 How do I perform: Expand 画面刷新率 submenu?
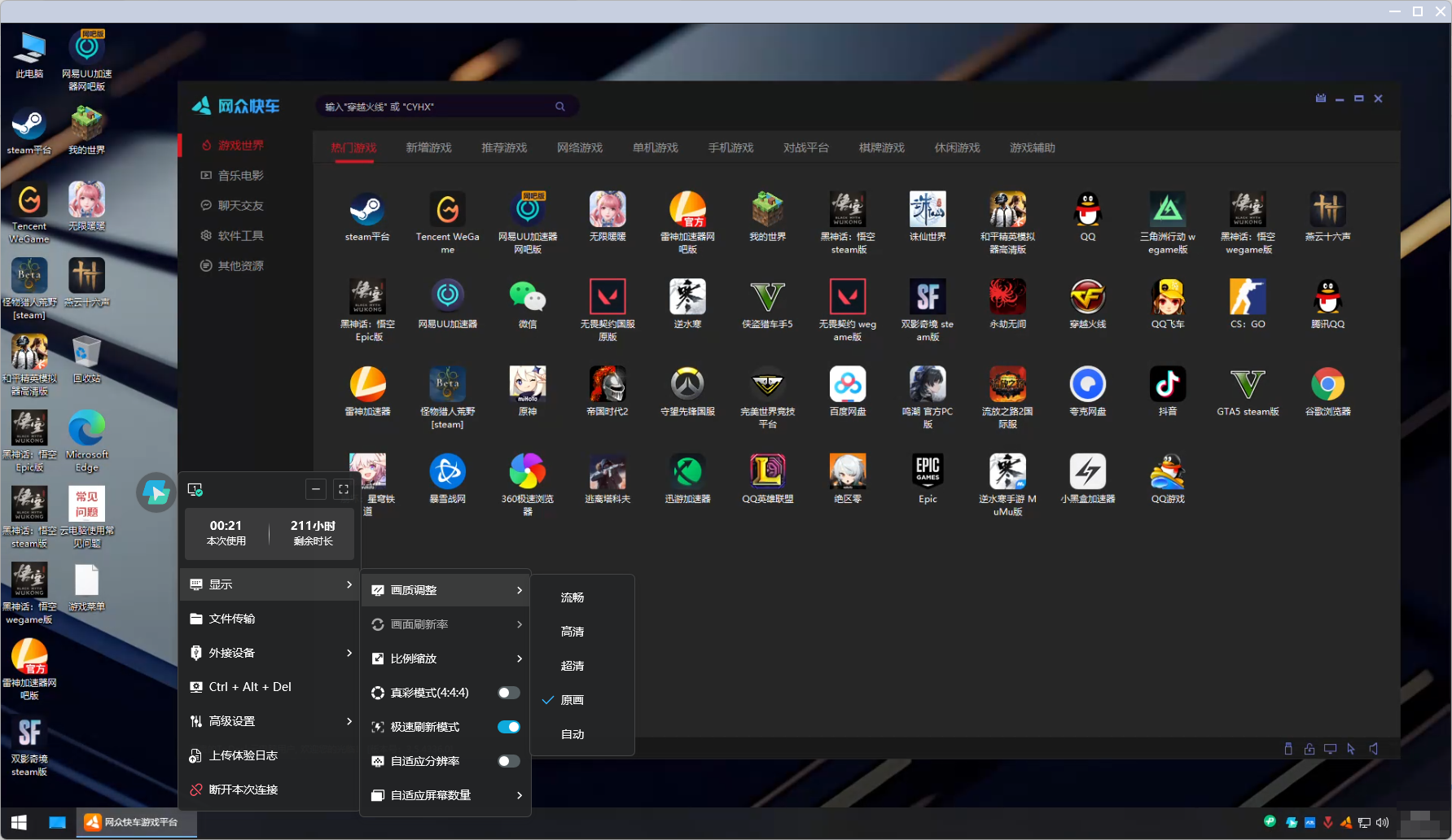(x=446, y=624)
